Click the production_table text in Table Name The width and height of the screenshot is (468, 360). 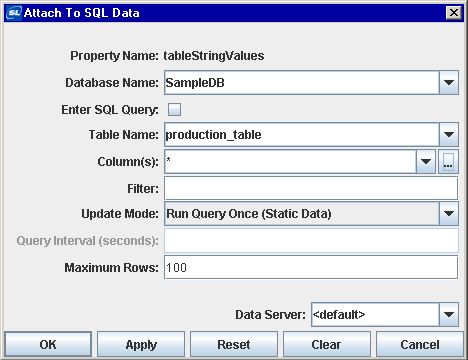(x=213, y=135)
